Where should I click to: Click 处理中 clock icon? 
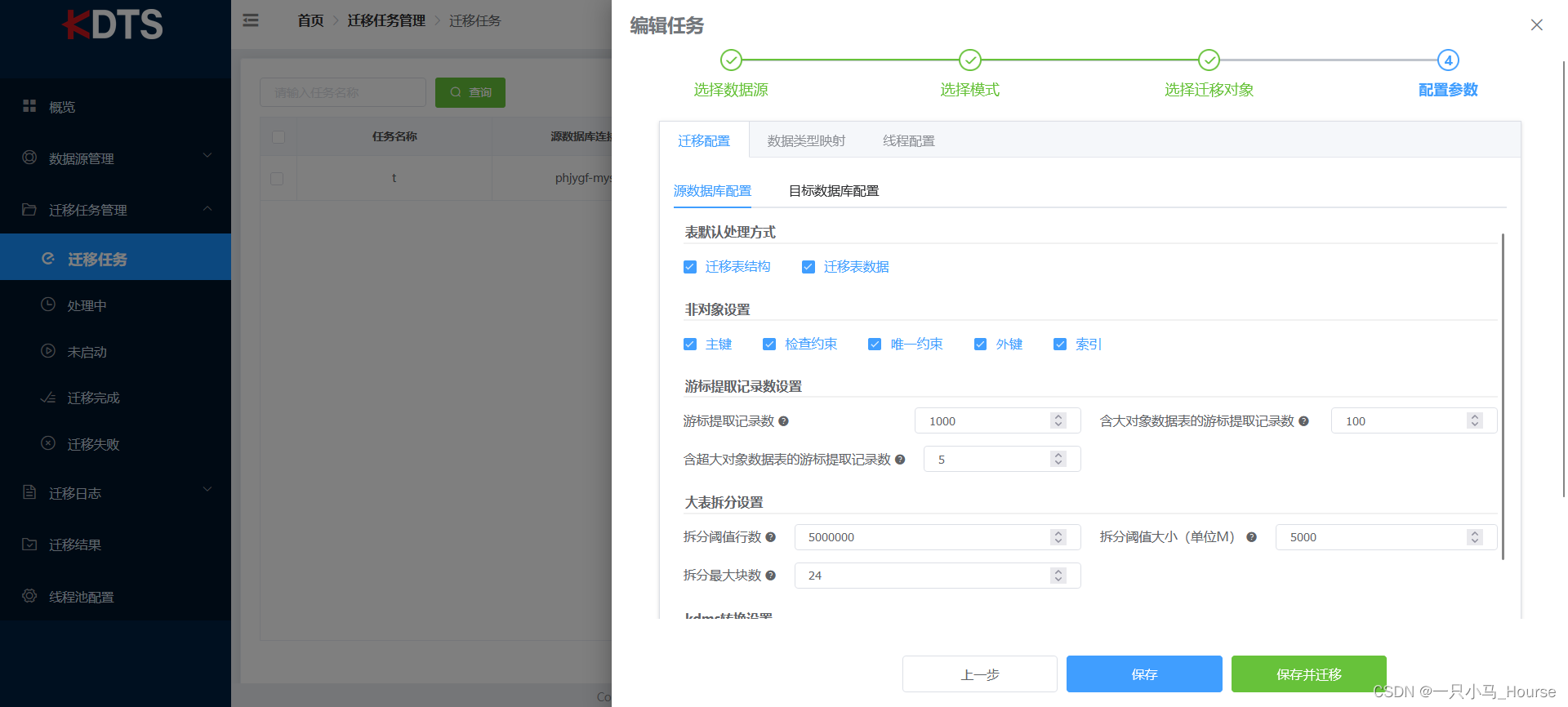[48, 305]
